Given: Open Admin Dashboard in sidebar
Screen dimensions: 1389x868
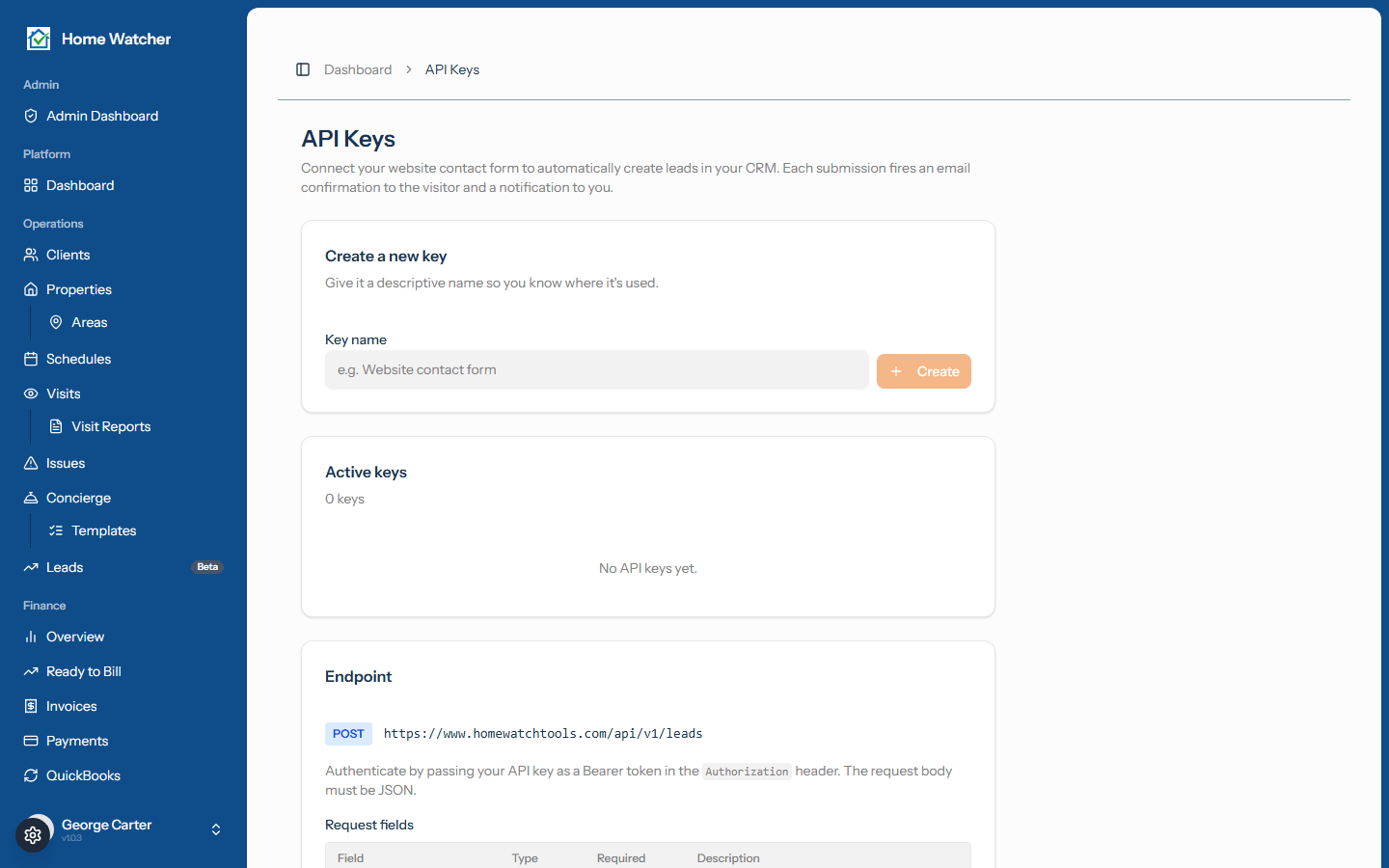Looking at the screenshot, I should (123, 116).
